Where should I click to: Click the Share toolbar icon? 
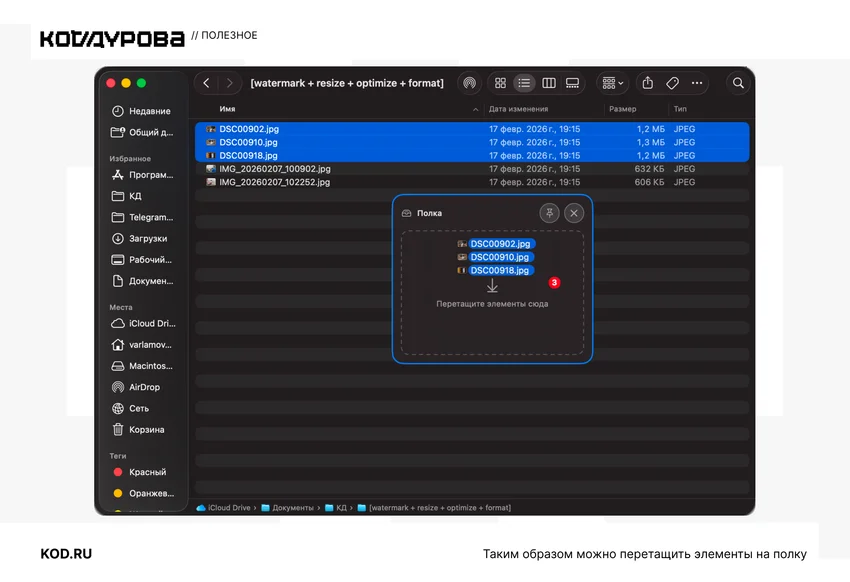point(647,83)
